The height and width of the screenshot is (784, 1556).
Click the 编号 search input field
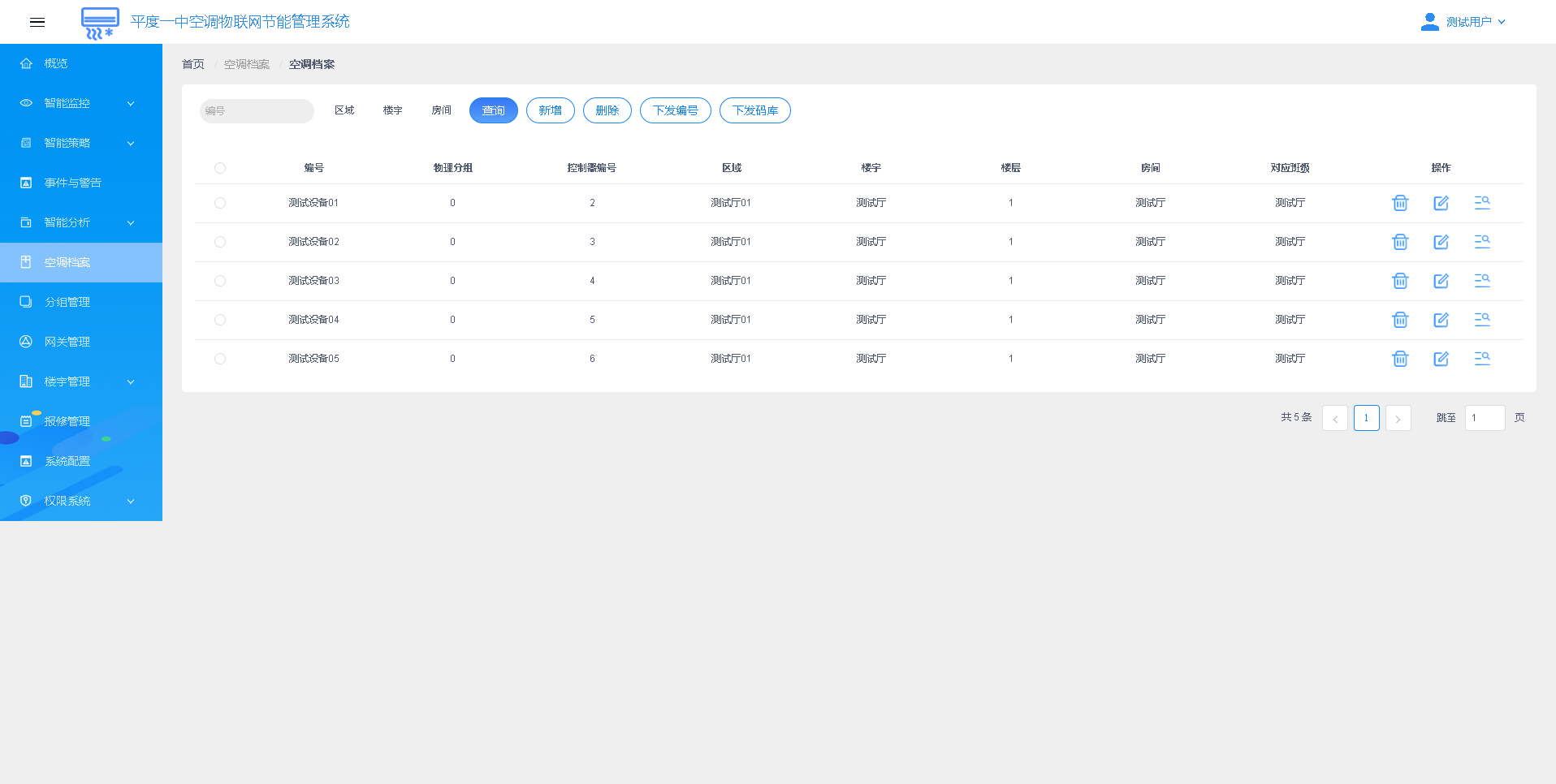click(x=257, y=111)
